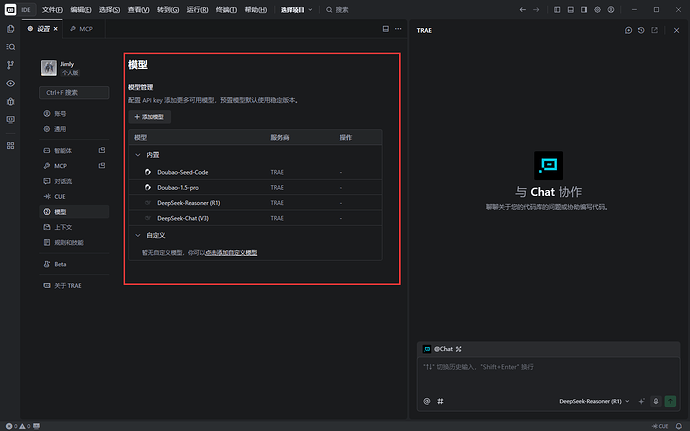Open the 选择项目 project dropdown
This screenshot has width=690, height=431.
(x=297, y=10)
